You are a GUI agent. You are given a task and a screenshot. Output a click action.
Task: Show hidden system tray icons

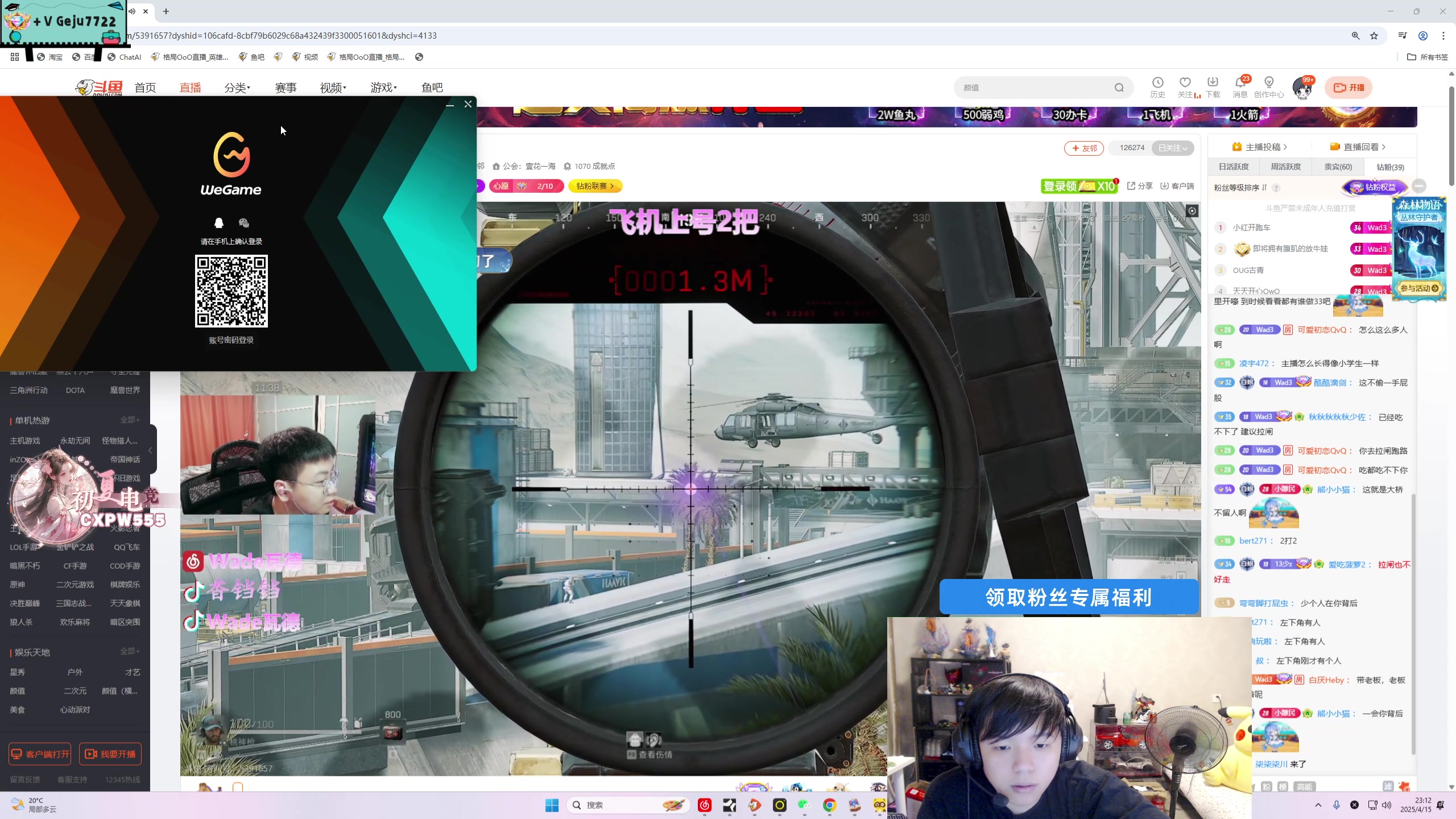pyautogui.click(x=1318, y=805)
